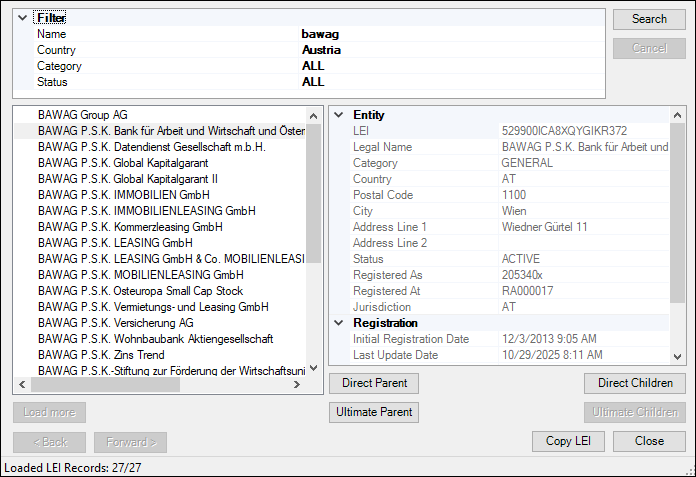Collapse the Entity section chevron
Screen dimensions: 696x477
(x=339, y=115)
